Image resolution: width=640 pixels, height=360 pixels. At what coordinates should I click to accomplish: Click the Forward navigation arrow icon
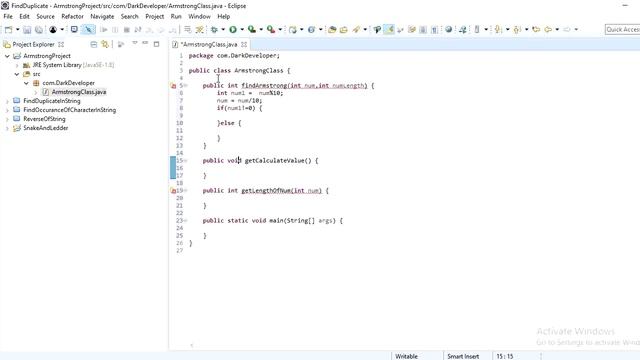coord(567,29)
